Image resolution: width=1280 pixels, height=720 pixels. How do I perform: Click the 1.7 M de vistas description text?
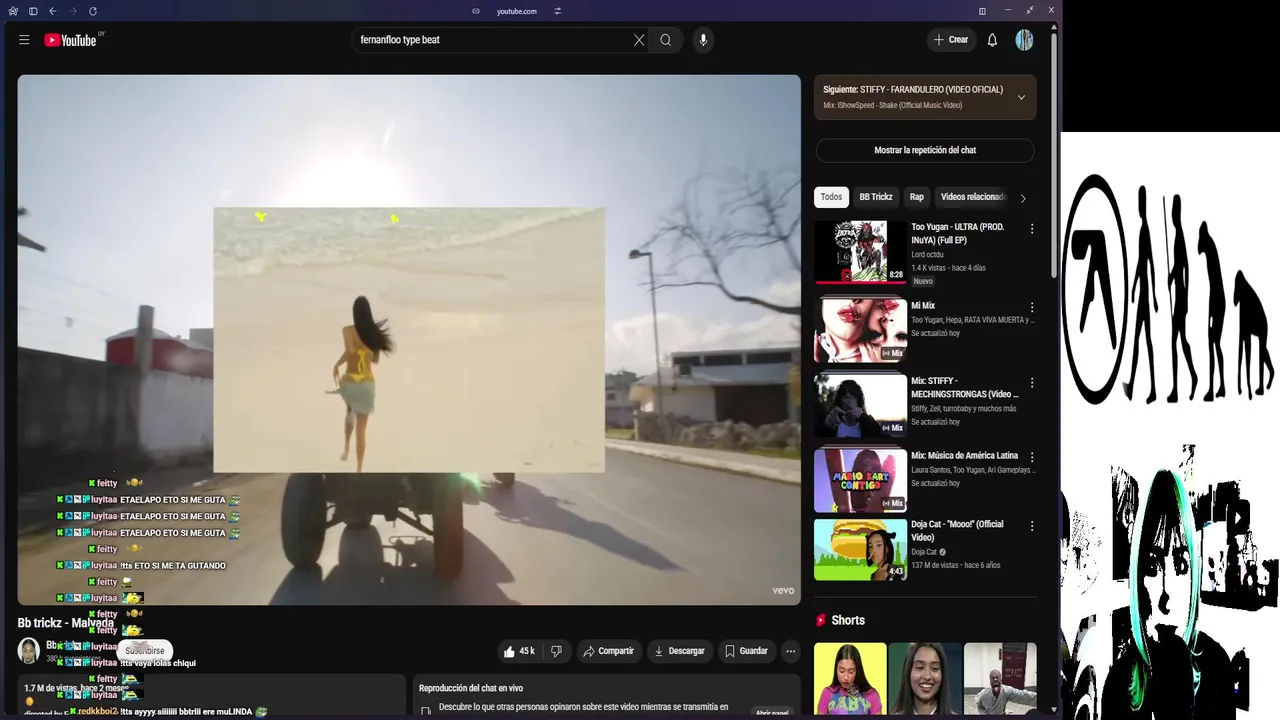point(76,689)
